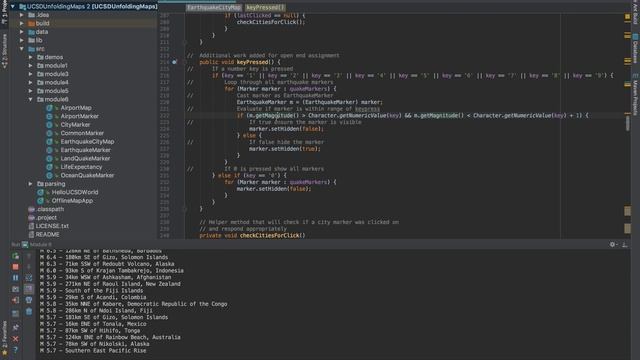This screenshot has width=640, height=360.
Task: Open the blue question mark help icon
Action: click(16, 350)
